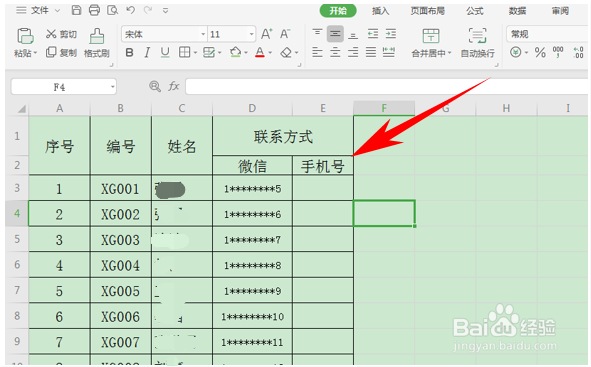The image size is (591, 367).
Task: Switch to the 开始 Home tab
Action: [x=338, y=11]
